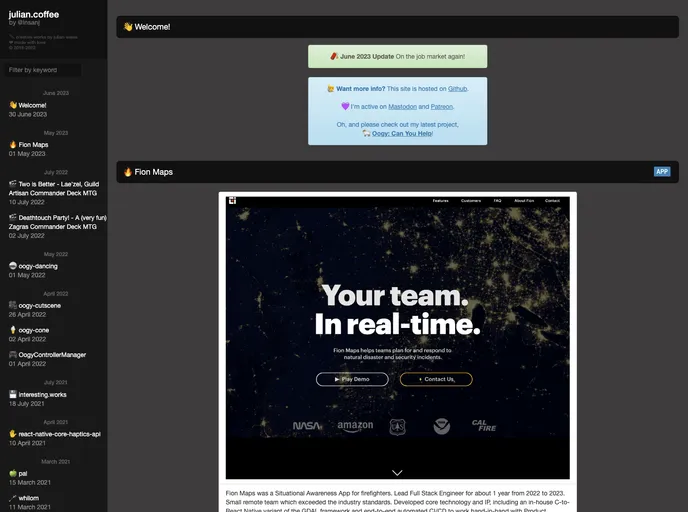Click the Forest Service shield logo
Screen dimensions: 688x512
tap(397, 426)
